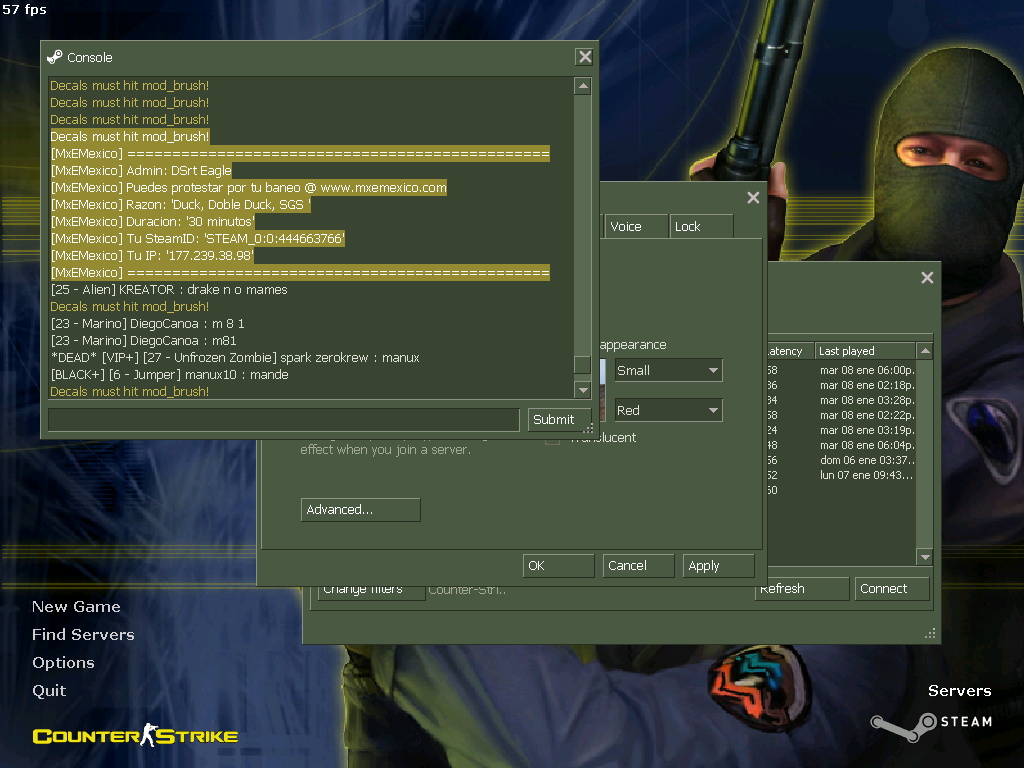Click the spark zerokrew 'manux' chat line

[x=235, y=357]
